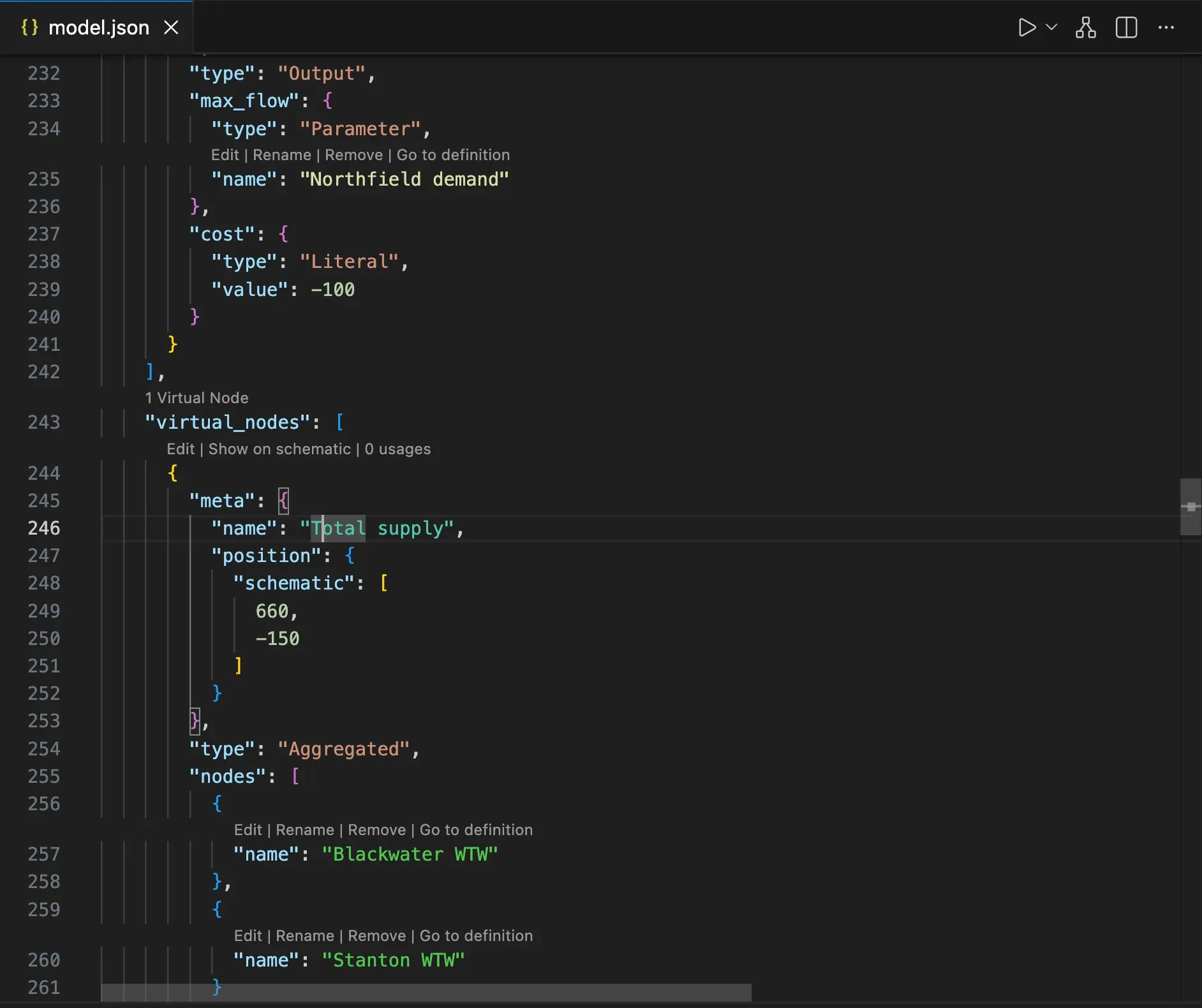Screen dimensions: 1202x1008
Task: Click the "Parameter" type value
Action: [x=360, y=129]
